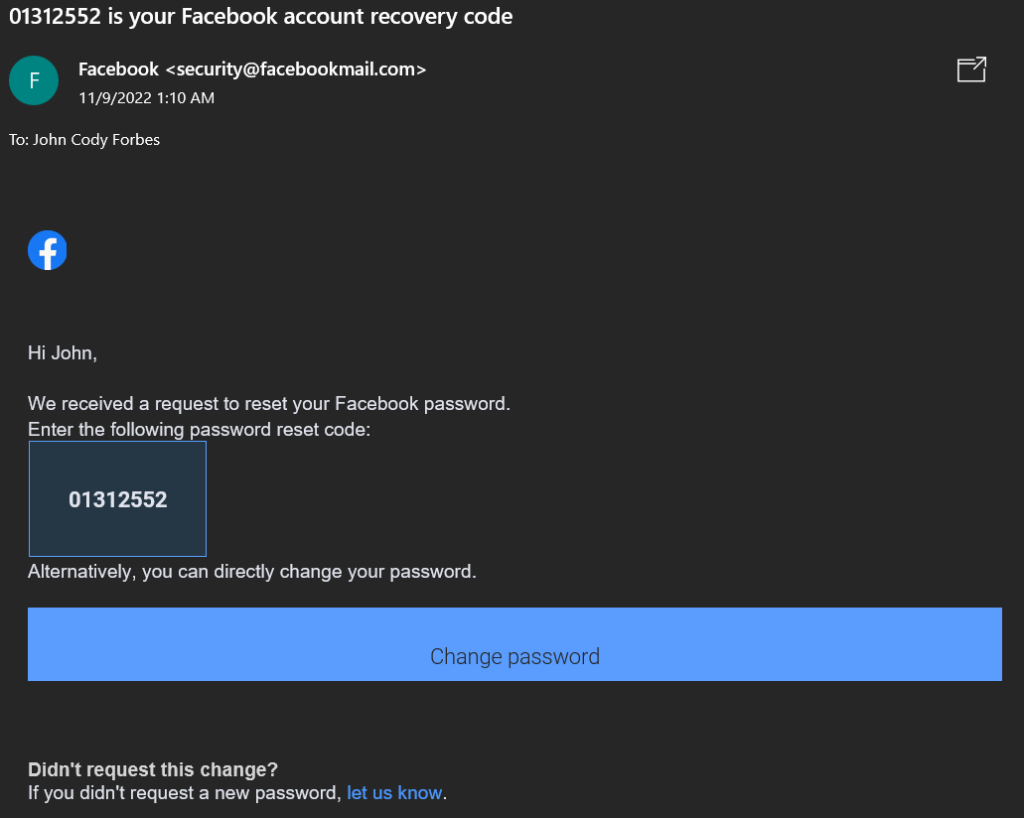The width and height of the screenshot is (1024, 818).
Task: Click the security@facebookmail.com sender address
Action: click(x=296, y=69)
